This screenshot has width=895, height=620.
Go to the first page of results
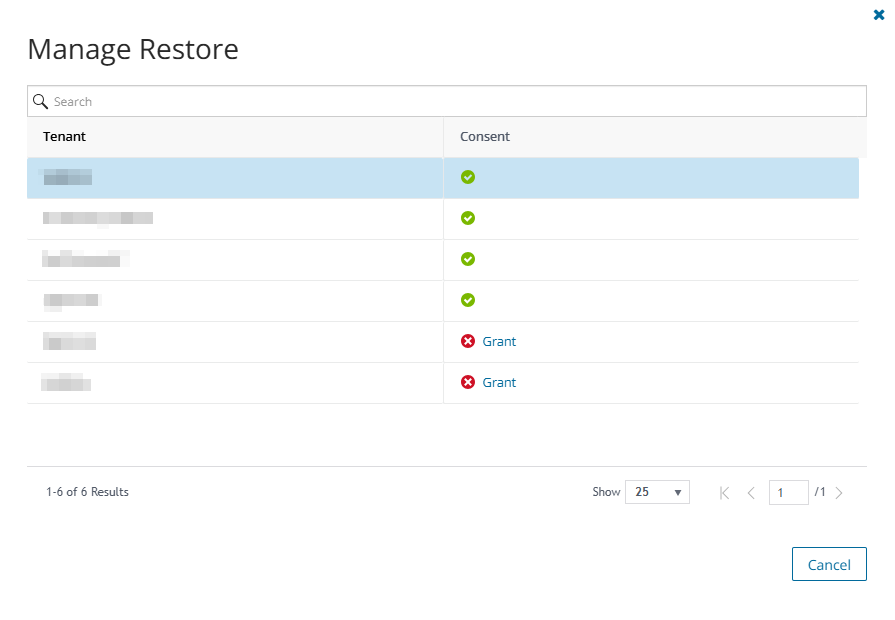coord(725,493)
